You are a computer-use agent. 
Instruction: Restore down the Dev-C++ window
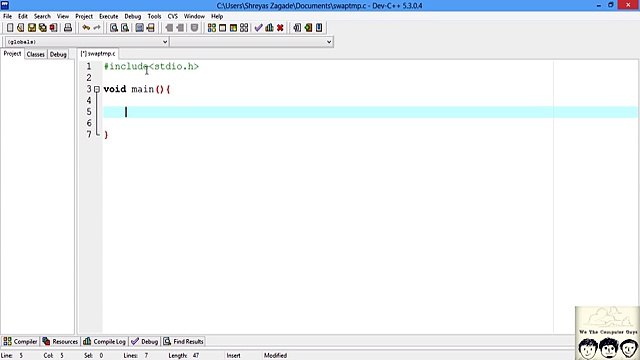[x=611, y=5]
